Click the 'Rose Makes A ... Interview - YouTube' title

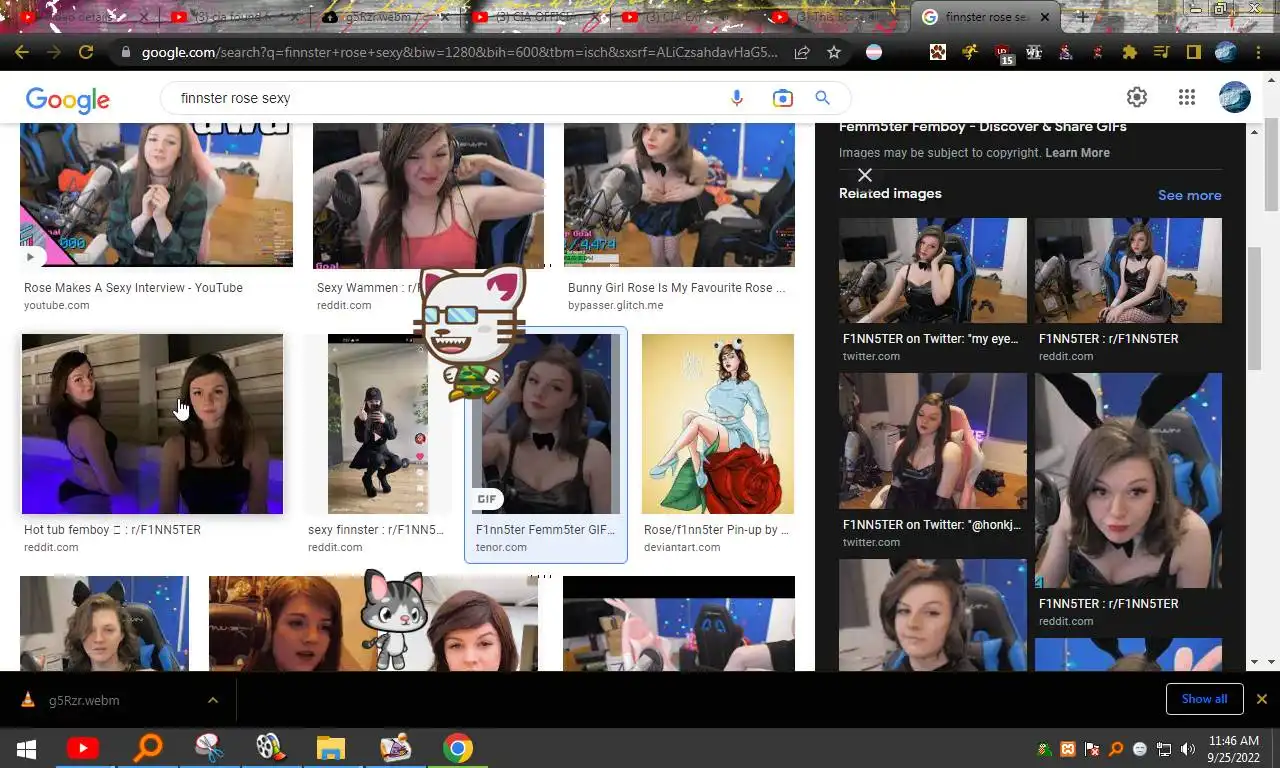[133, 288]
